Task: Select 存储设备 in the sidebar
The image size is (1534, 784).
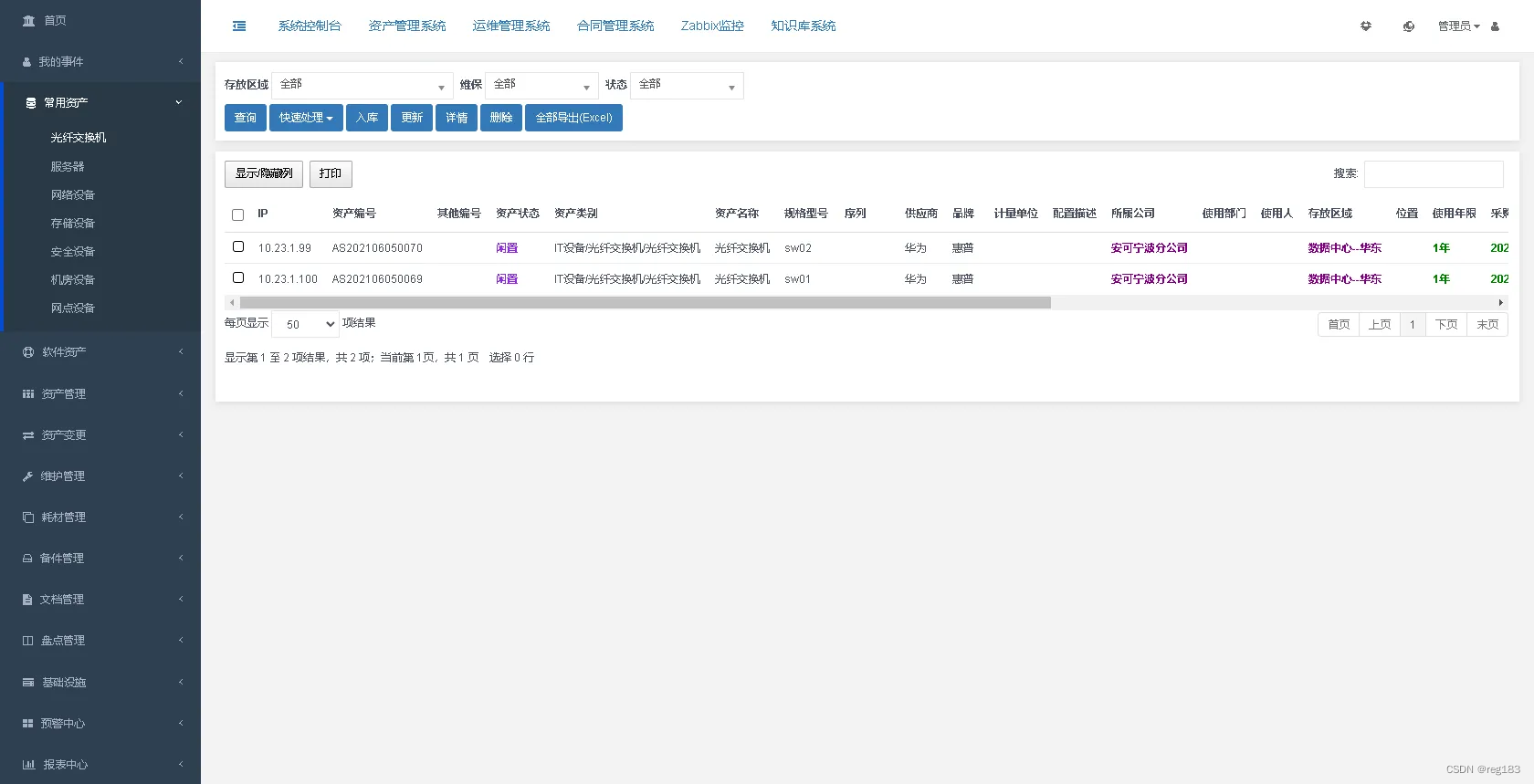Action: pos(73,224)
